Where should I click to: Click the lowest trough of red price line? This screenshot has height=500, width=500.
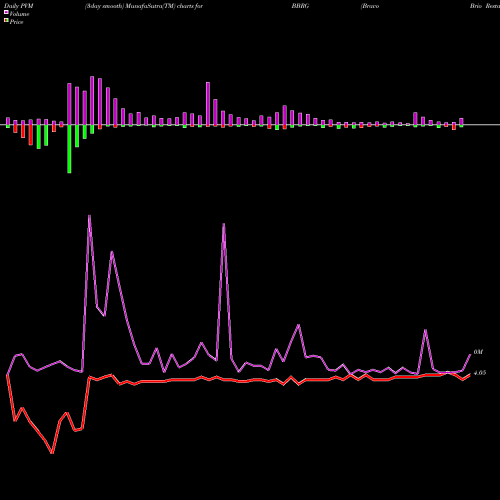pos(52,453)
